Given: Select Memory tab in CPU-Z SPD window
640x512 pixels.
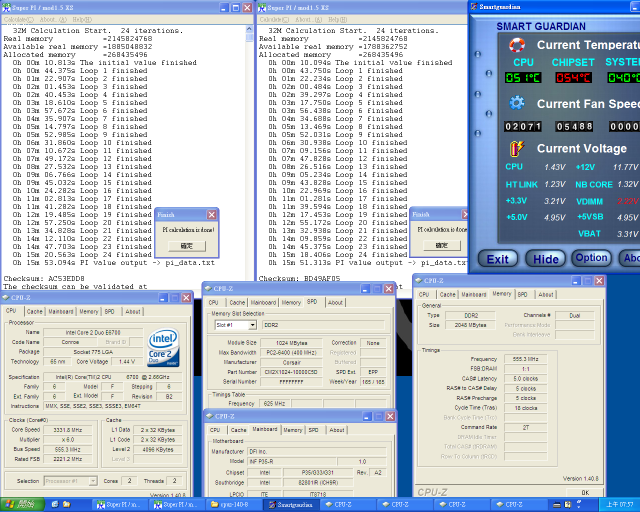Looking at the screenshot, I should pyautogui.click(x=291, y=303).
